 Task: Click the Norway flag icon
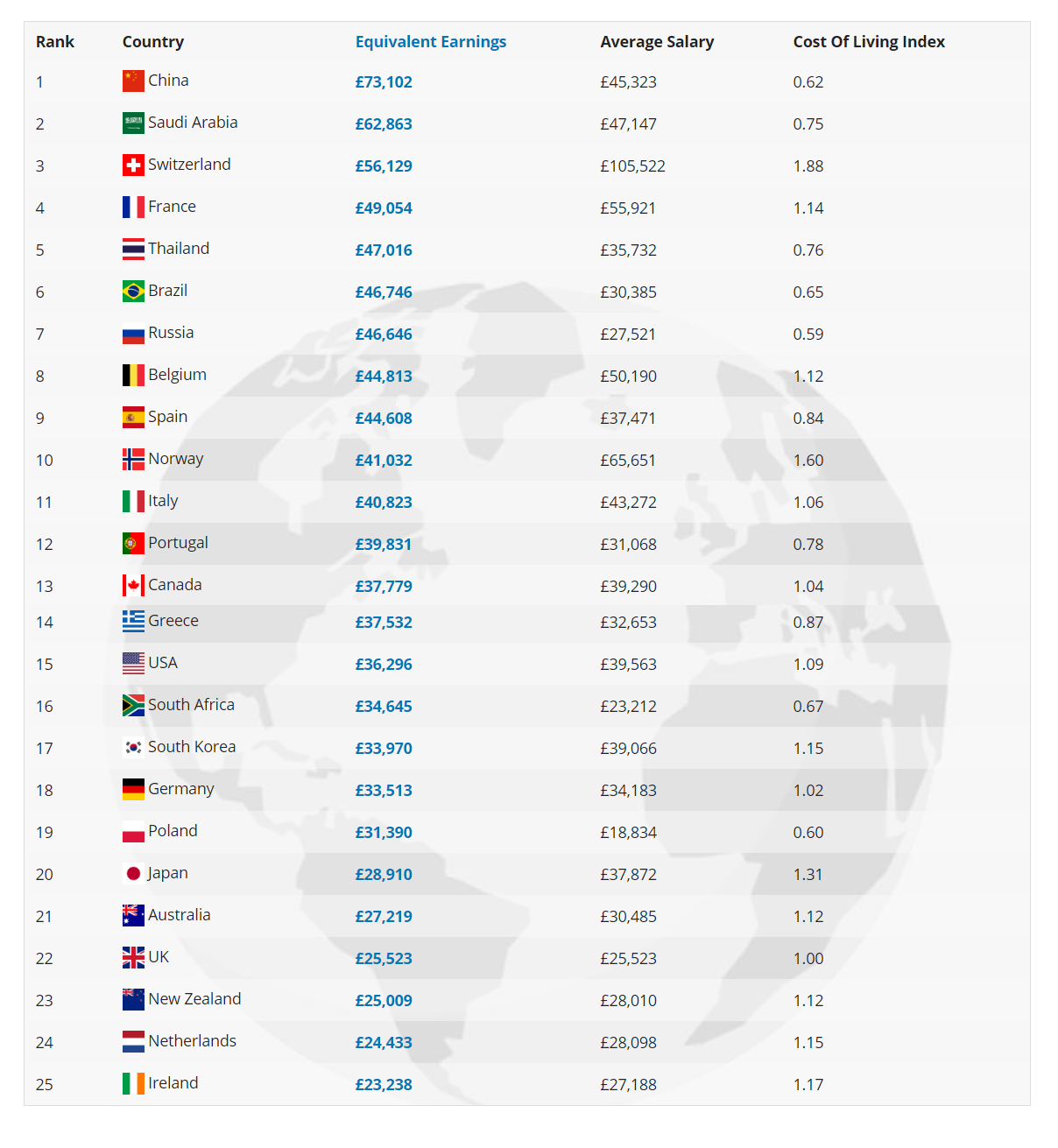[133, 460]
